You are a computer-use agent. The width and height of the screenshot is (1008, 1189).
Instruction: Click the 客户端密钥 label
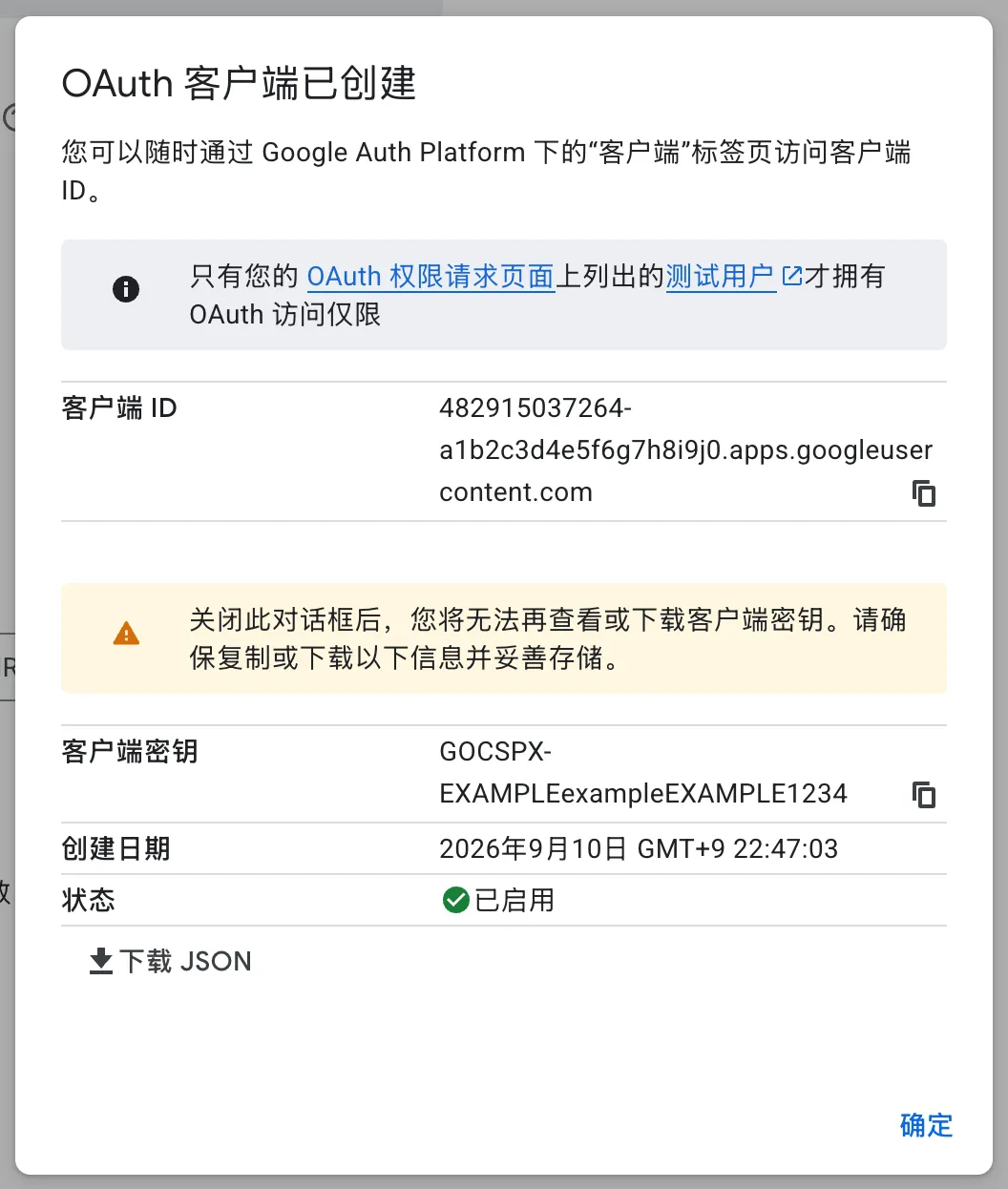click(x=130, y=752)
